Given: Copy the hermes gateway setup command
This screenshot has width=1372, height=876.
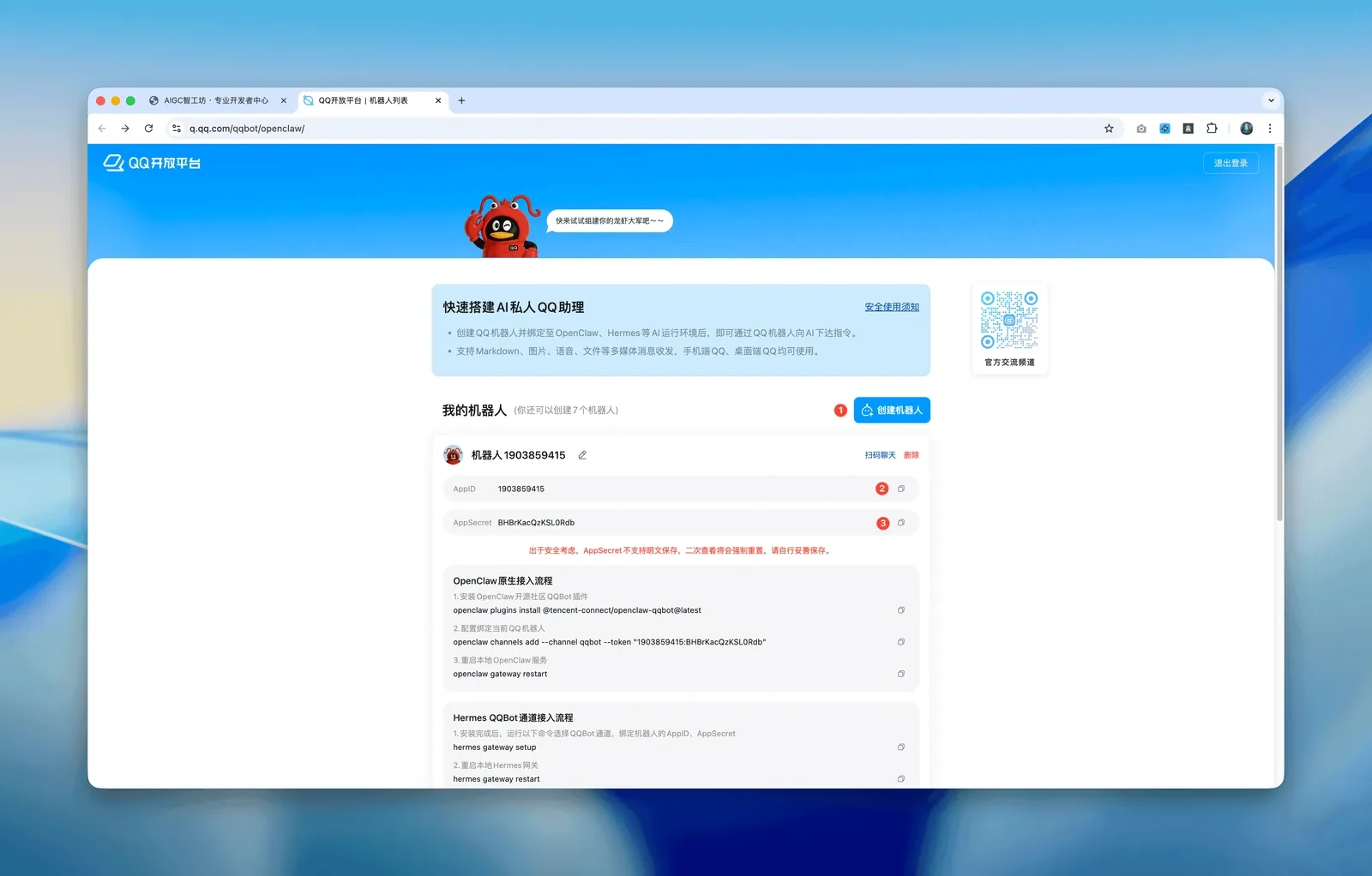Looking at the screenshot, I should pos(901,747).
